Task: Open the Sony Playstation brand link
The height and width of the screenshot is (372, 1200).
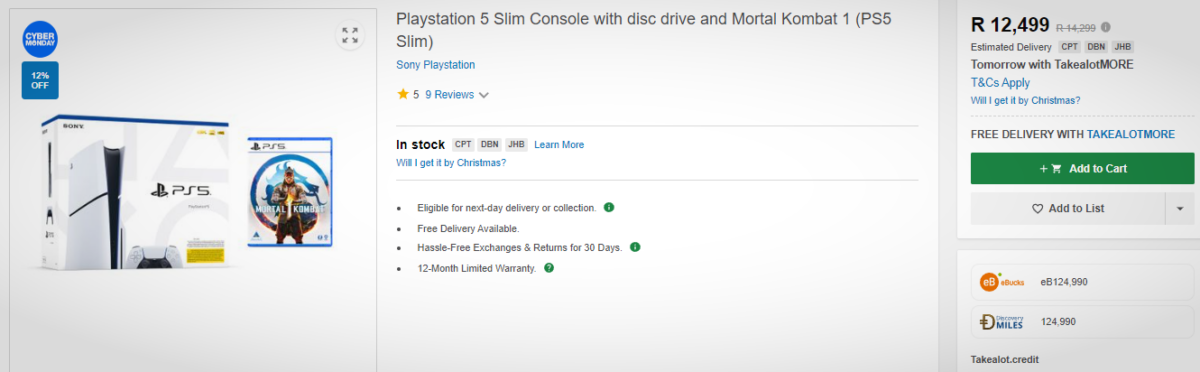Action: click(x=436, y=65)
